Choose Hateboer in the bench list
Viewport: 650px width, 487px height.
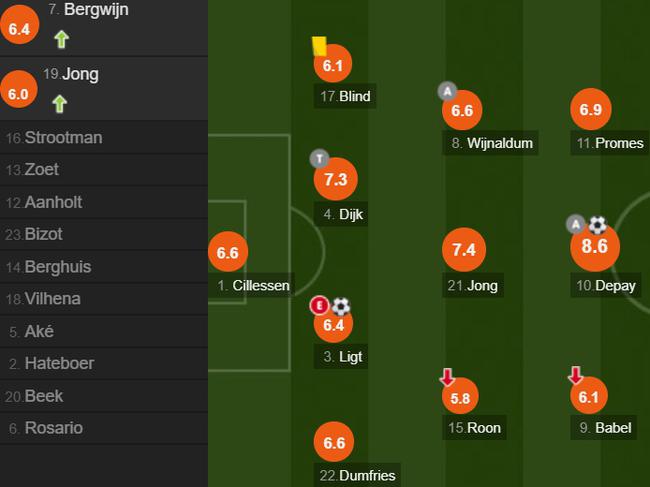[x=104, y=363]
